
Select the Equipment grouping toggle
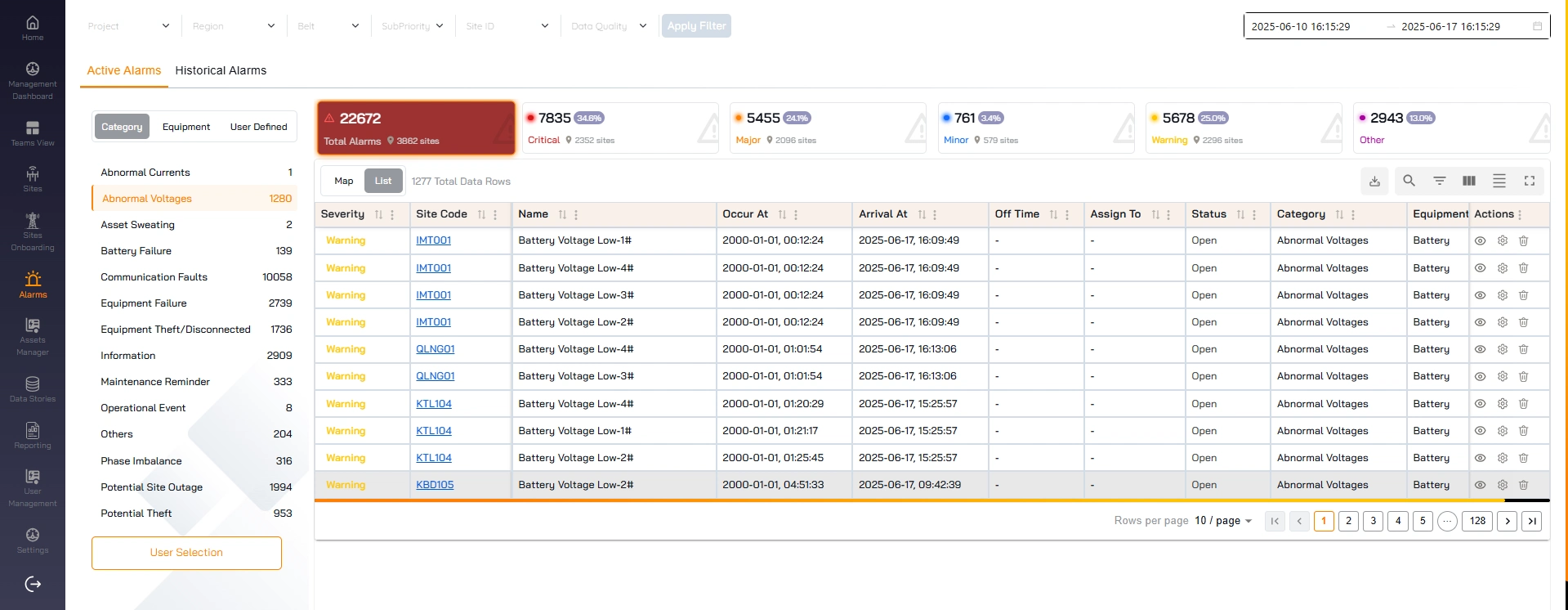coord(186,127)
